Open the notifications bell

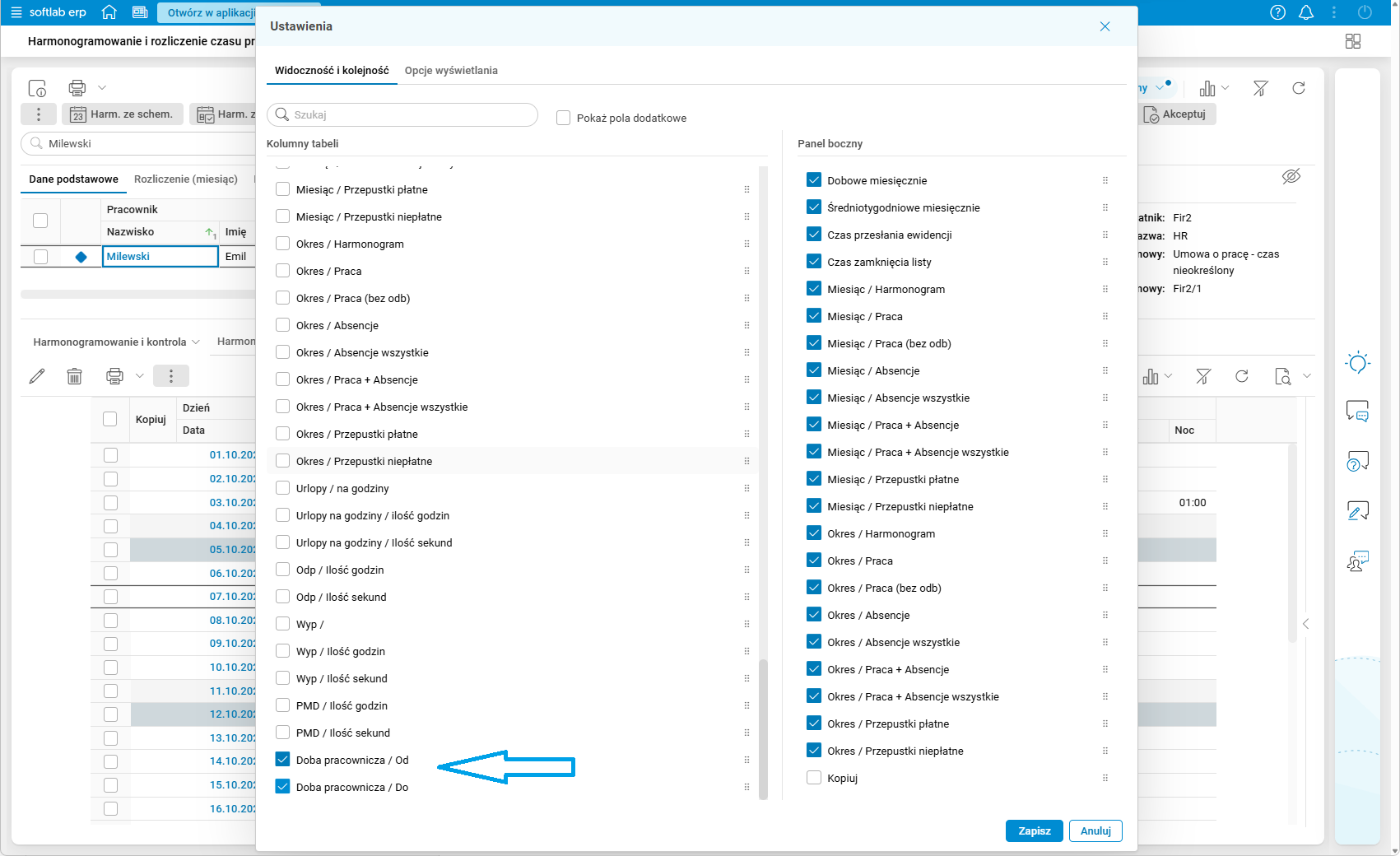click(x=1306, y=12)
